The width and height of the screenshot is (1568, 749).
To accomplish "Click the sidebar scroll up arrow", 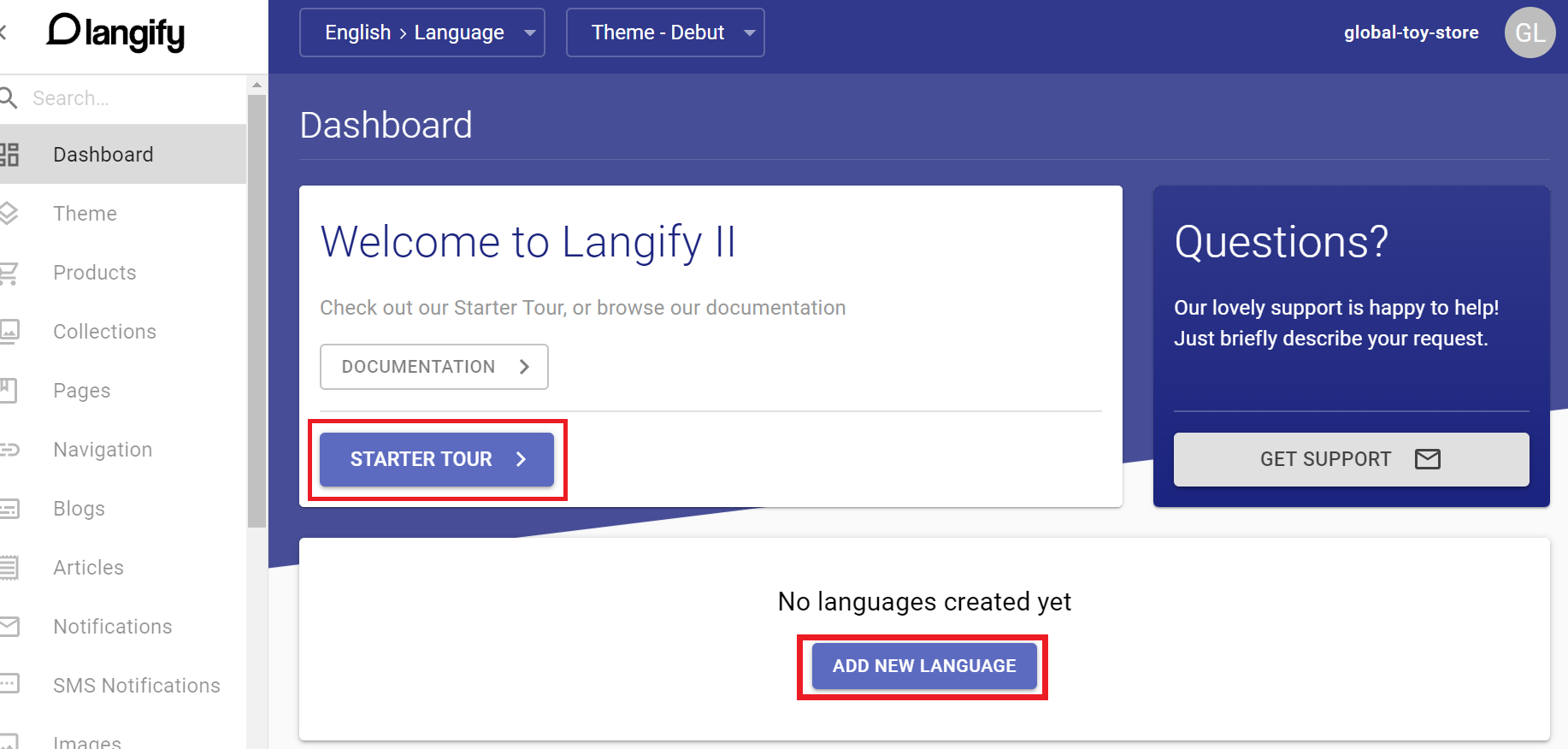I will (256, 85).
